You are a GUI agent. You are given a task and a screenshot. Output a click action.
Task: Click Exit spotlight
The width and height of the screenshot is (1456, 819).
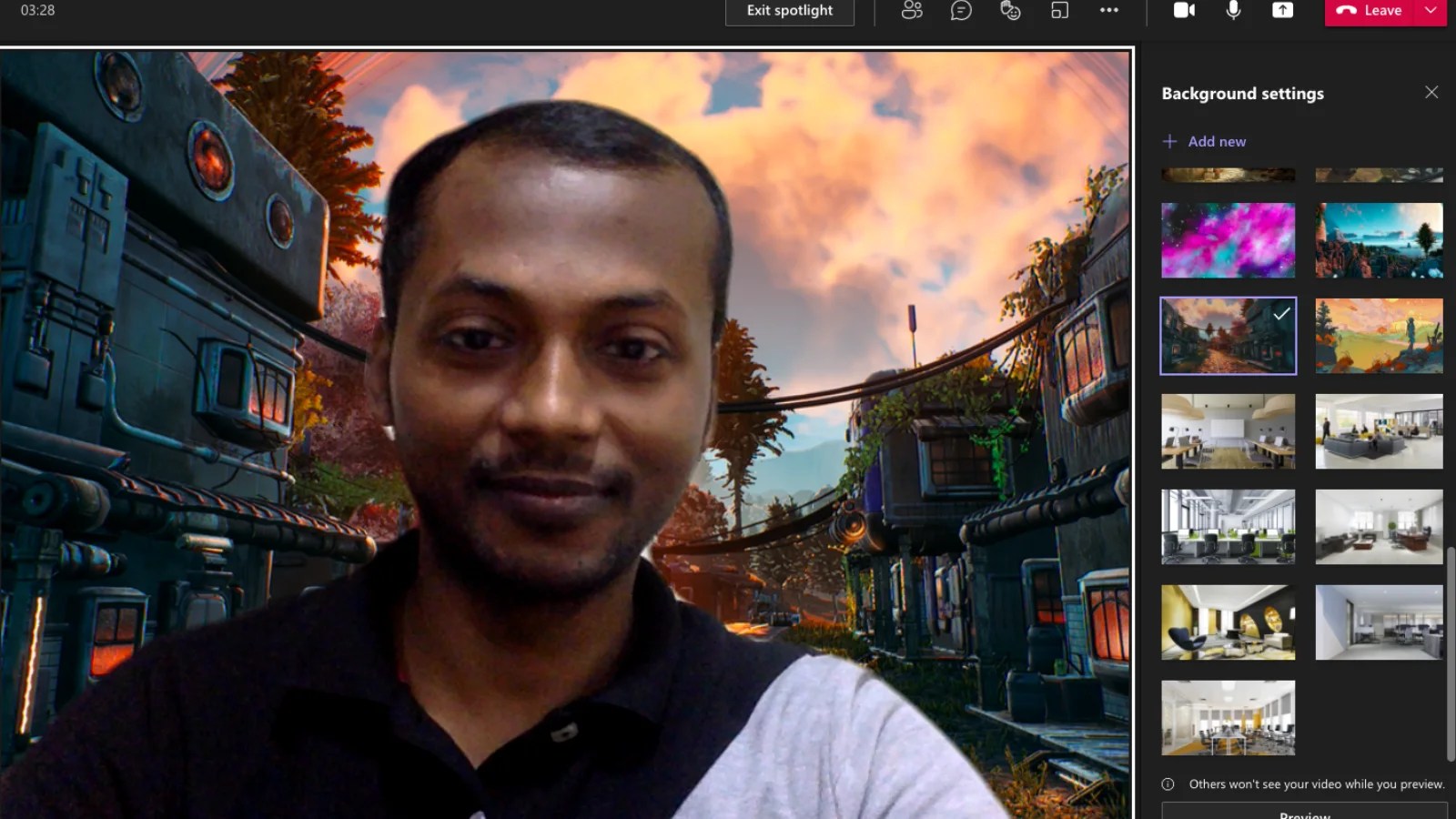tap(788, 11)
